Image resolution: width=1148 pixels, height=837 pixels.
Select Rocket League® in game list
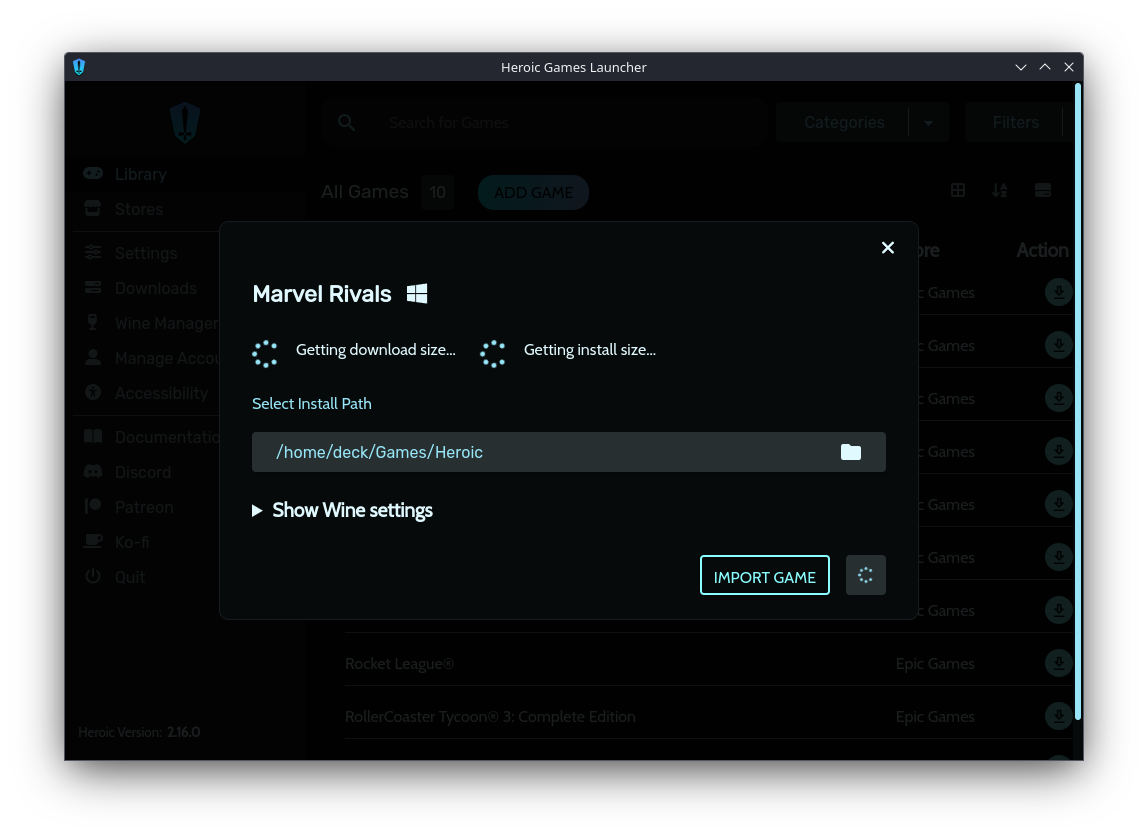399,663
